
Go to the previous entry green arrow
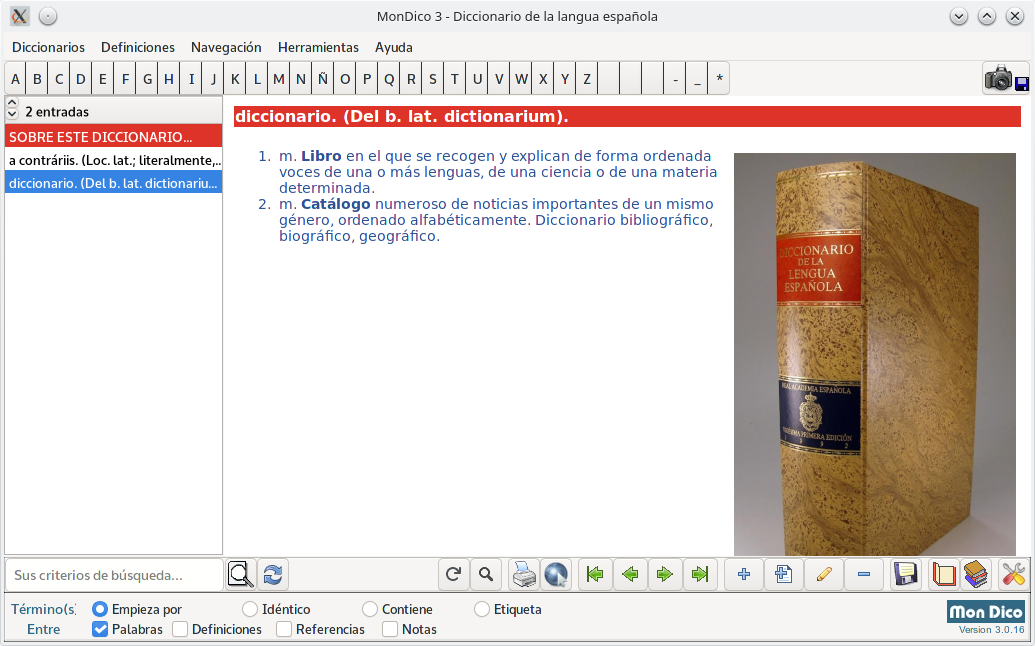[x=630, y=574]
